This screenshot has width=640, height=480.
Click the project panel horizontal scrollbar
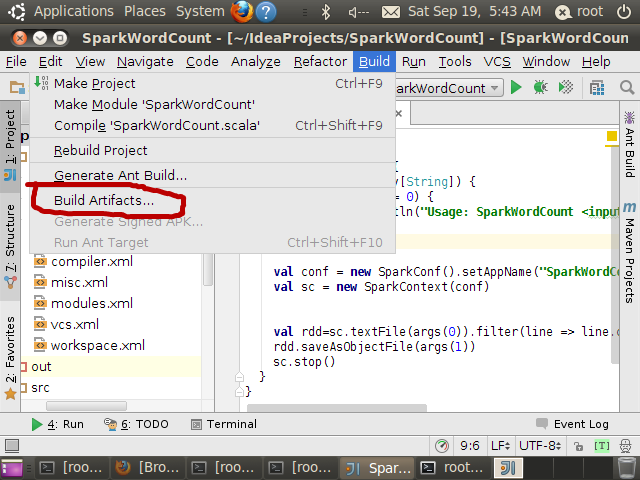tap(86, 406)
